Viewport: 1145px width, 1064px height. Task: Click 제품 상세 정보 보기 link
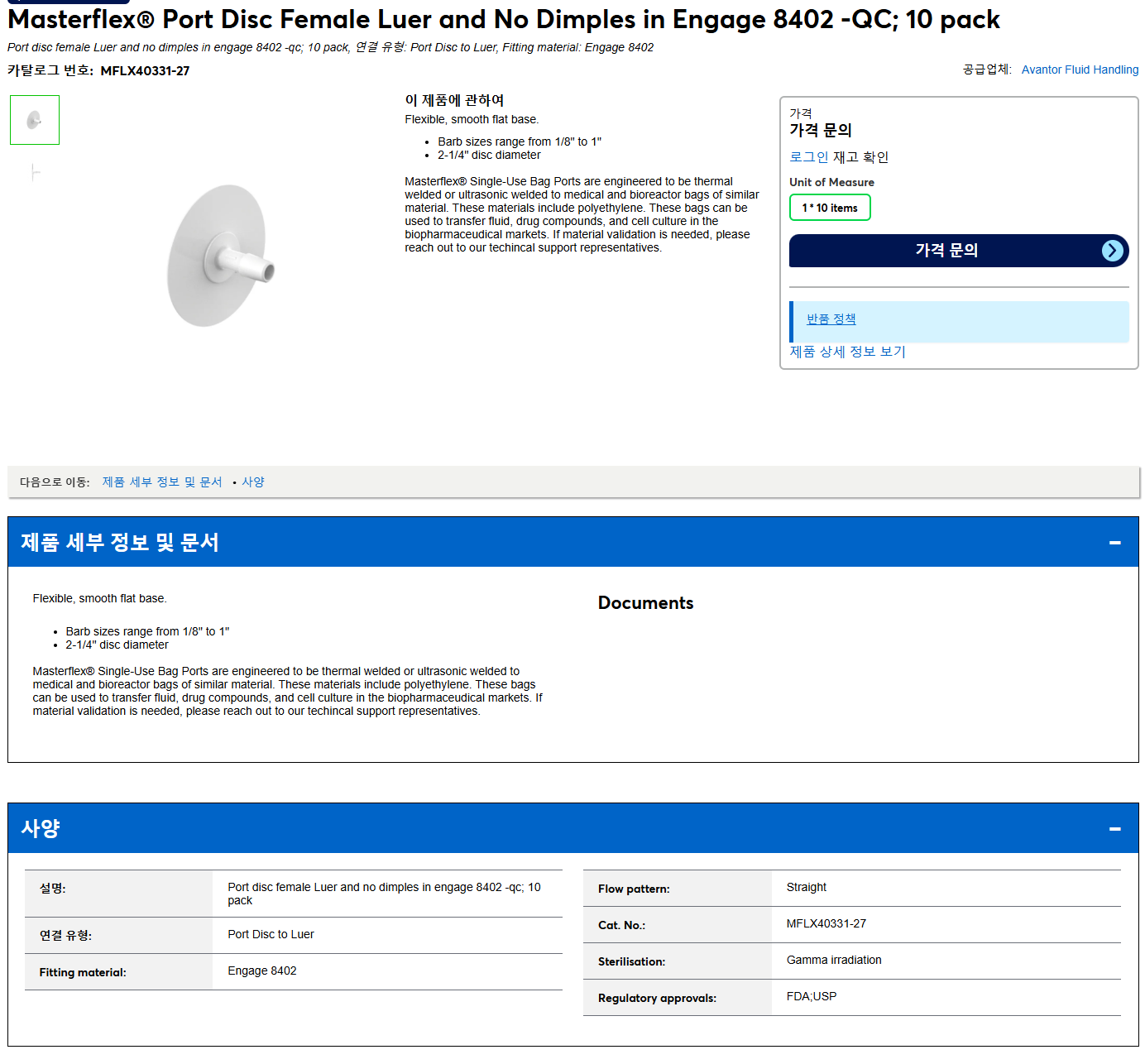coord(847,352)
